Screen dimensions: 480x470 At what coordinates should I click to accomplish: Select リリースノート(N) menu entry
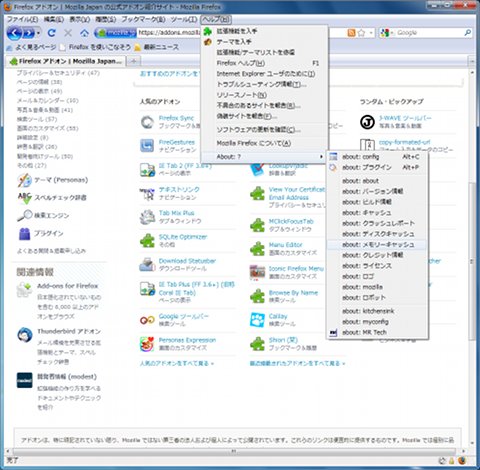[264, 95]
